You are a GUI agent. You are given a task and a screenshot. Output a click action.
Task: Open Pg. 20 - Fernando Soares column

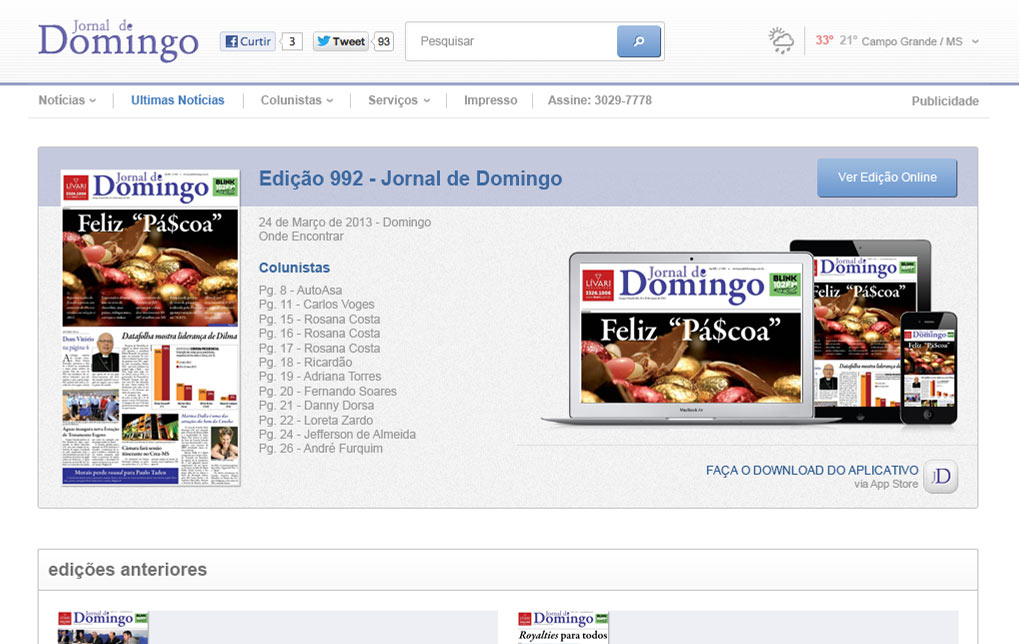(328, 392)
